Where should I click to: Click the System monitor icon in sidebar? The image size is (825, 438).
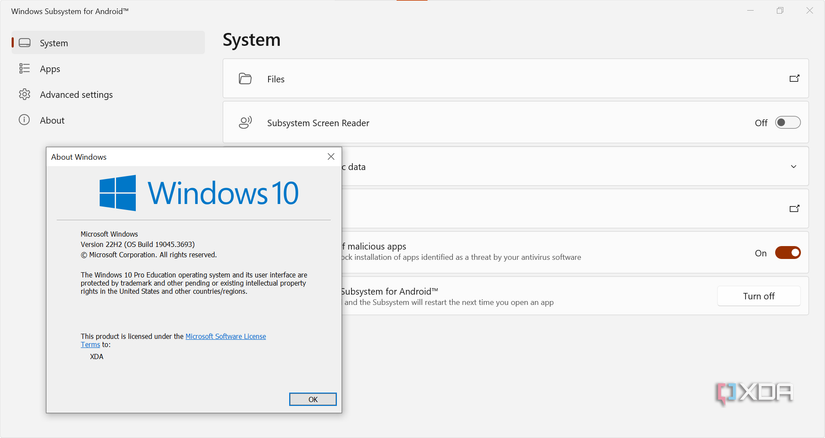point(25,43)
